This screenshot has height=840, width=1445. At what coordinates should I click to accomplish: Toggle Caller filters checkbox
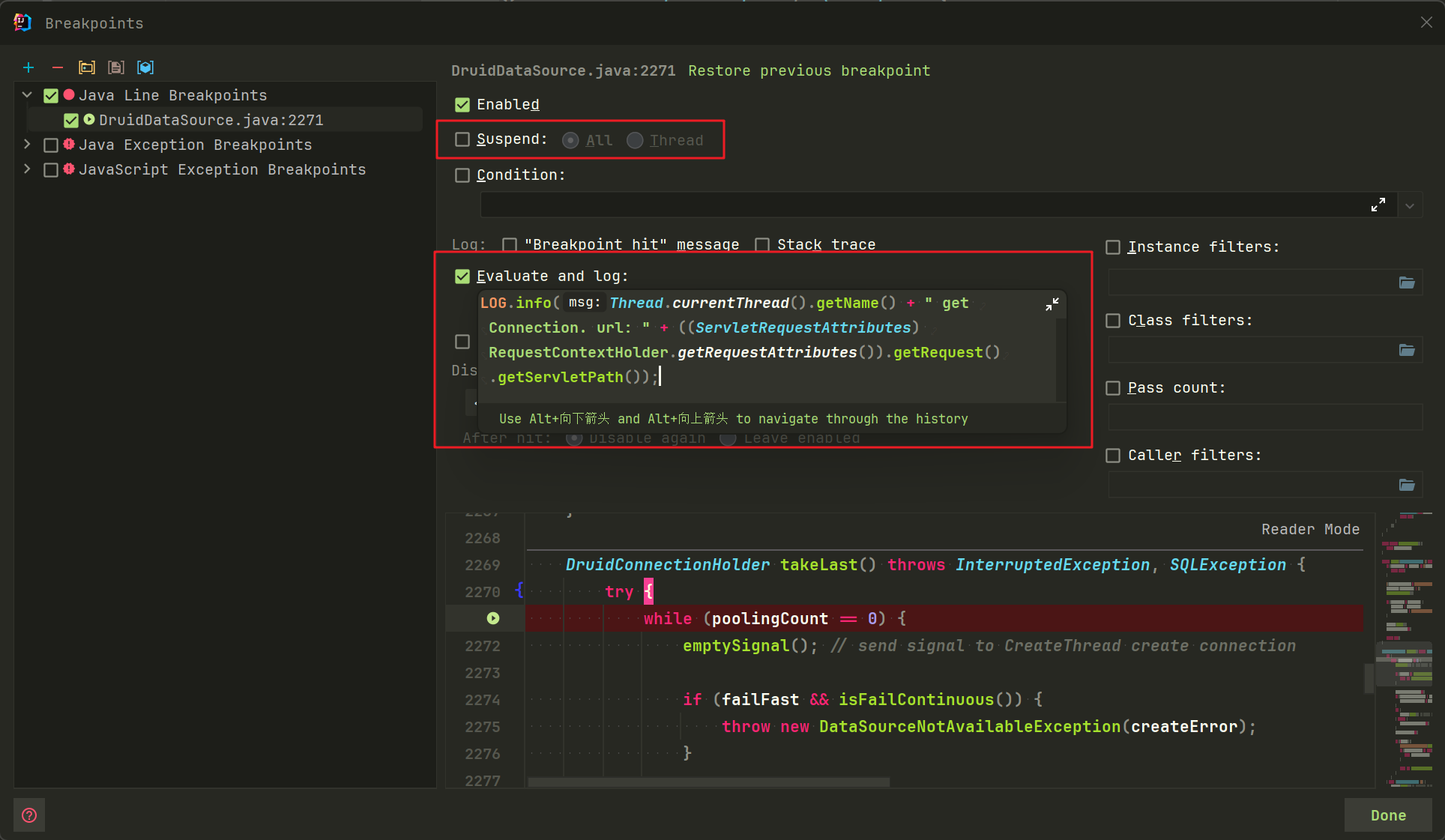(x=1113, y=456)
